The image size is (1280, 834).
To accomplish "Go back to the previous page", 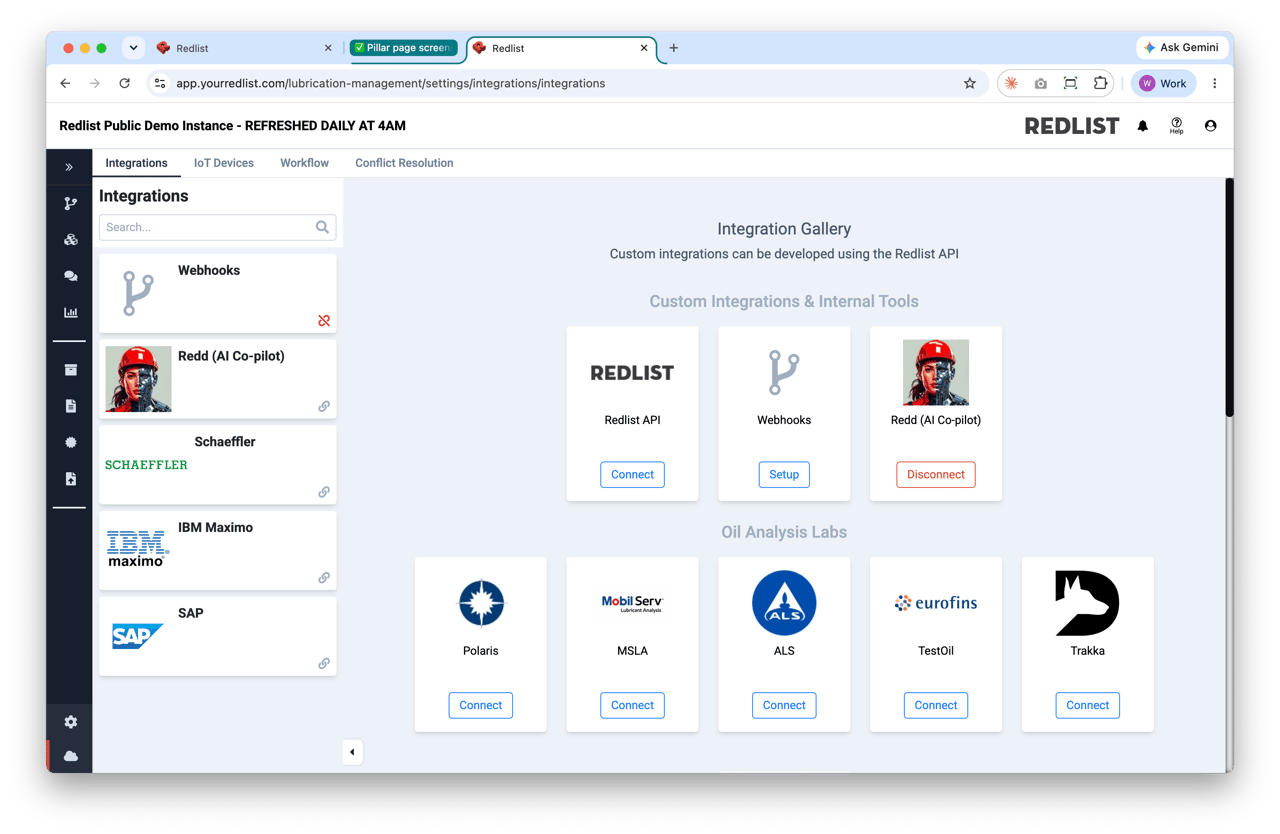I will (66, 84).
